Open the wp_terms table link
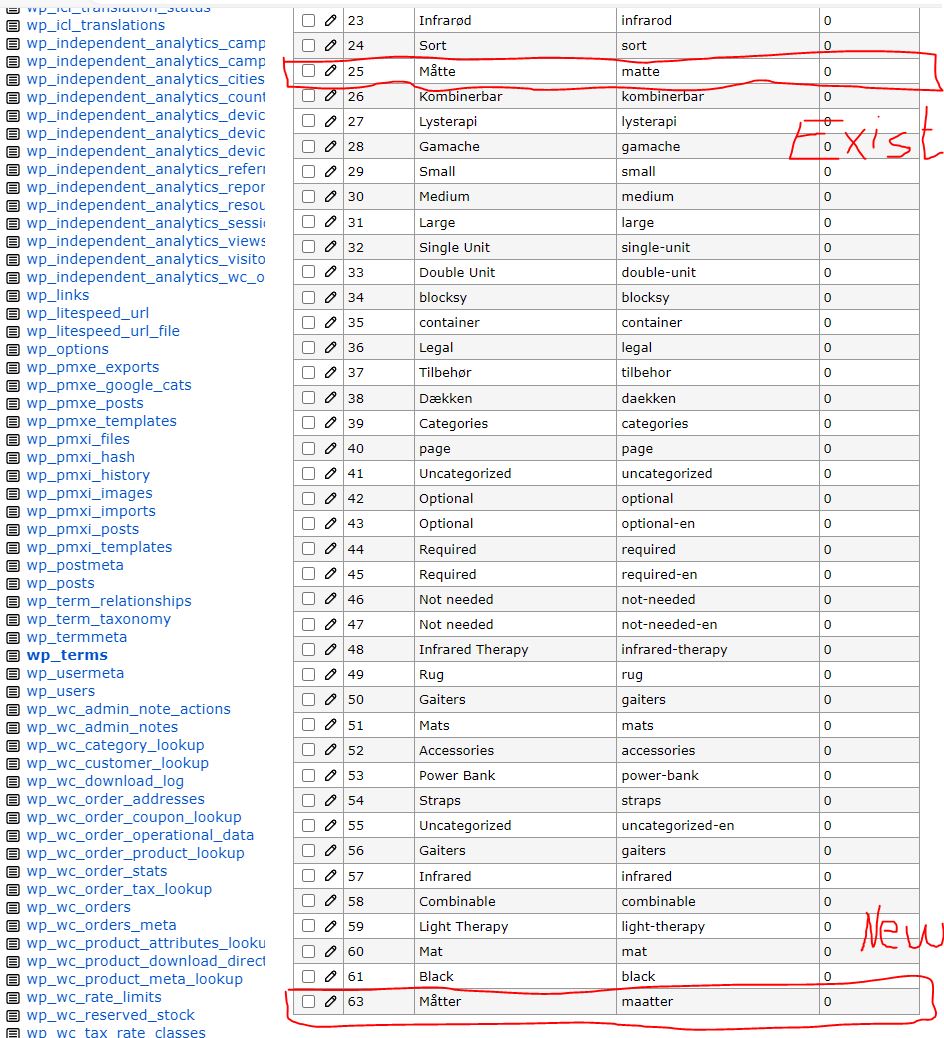Viewport: 944px width, 1038px height. click(x=67, y=655)
